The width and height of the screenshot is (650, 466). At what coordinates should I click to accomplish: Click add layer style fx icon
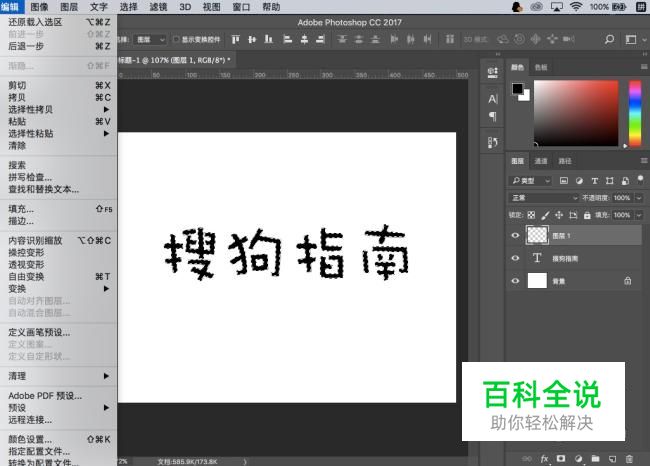(x=544, y=459)
